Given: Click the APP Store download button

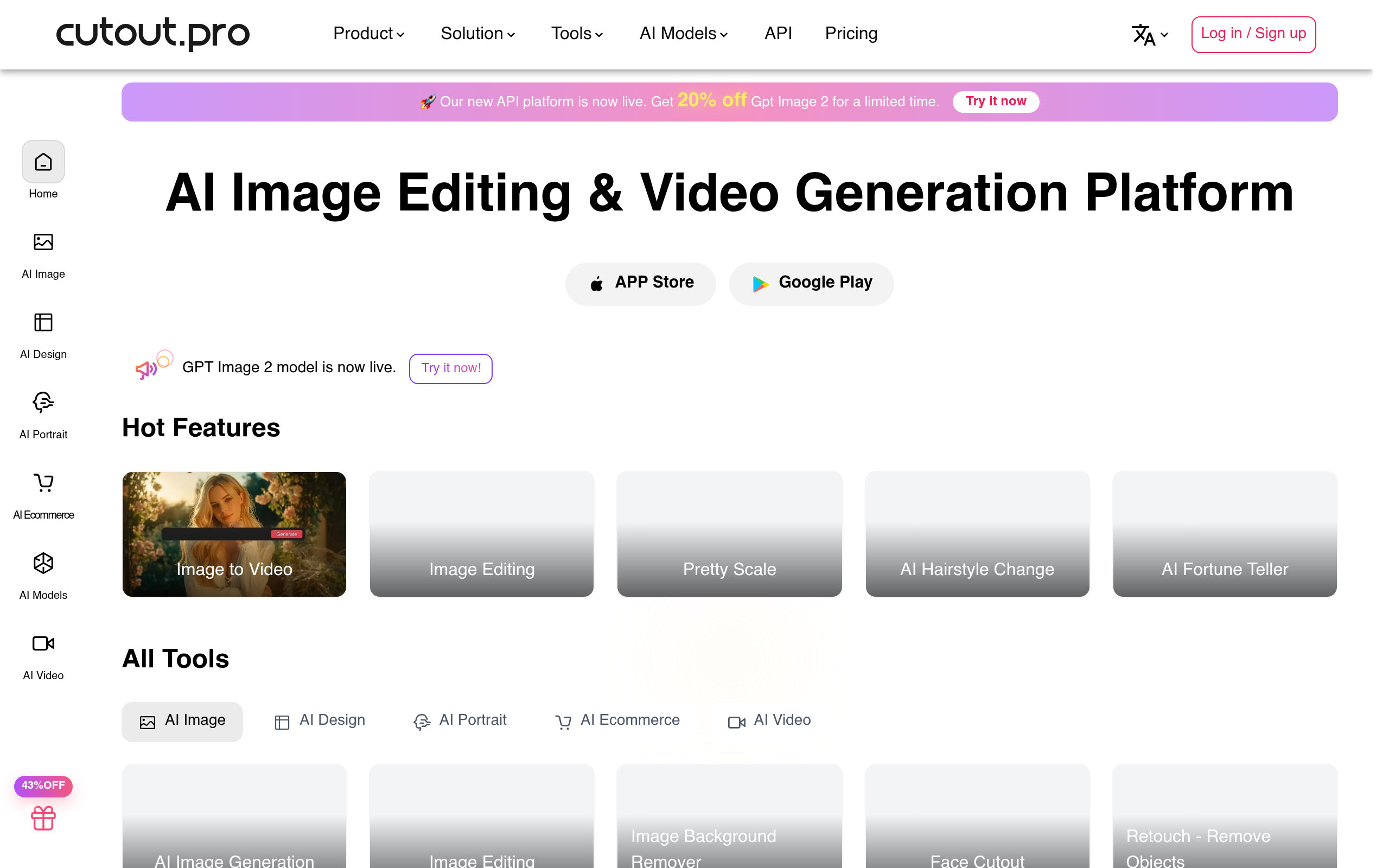Looking at the screenshot, I should point(641,284).
